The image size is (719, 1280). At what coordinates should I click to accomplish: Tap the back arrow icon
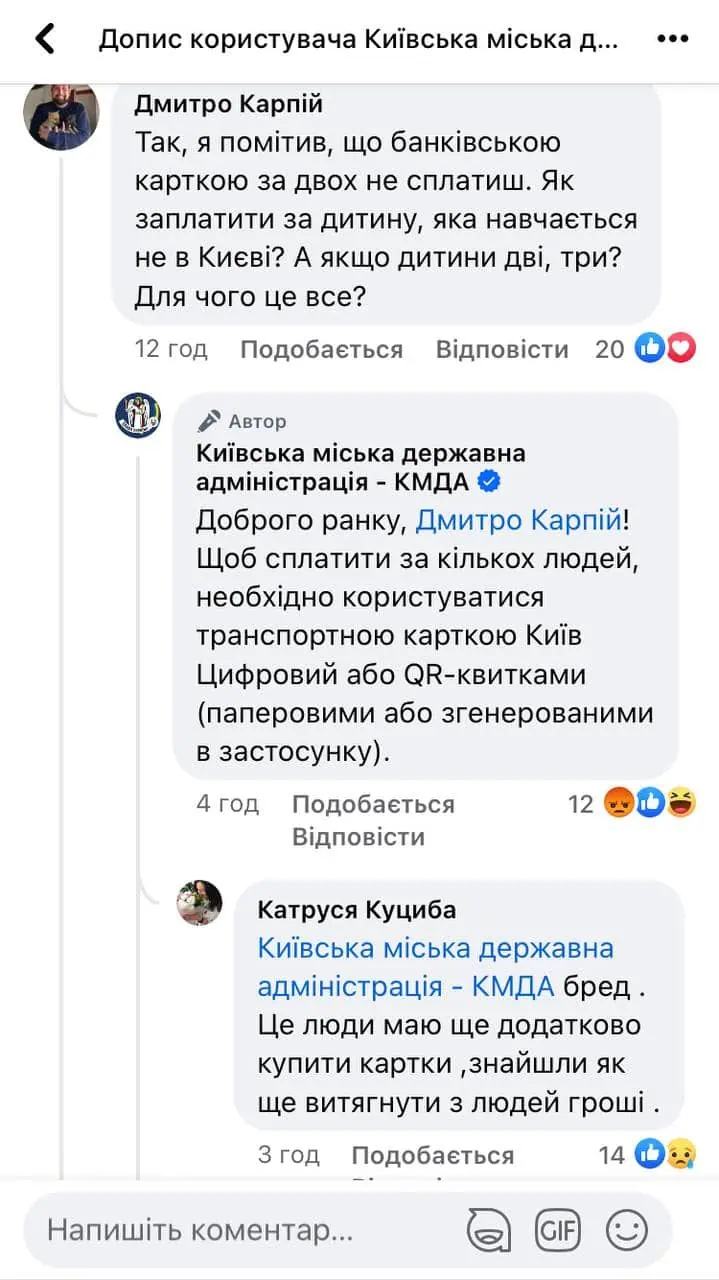45,40
